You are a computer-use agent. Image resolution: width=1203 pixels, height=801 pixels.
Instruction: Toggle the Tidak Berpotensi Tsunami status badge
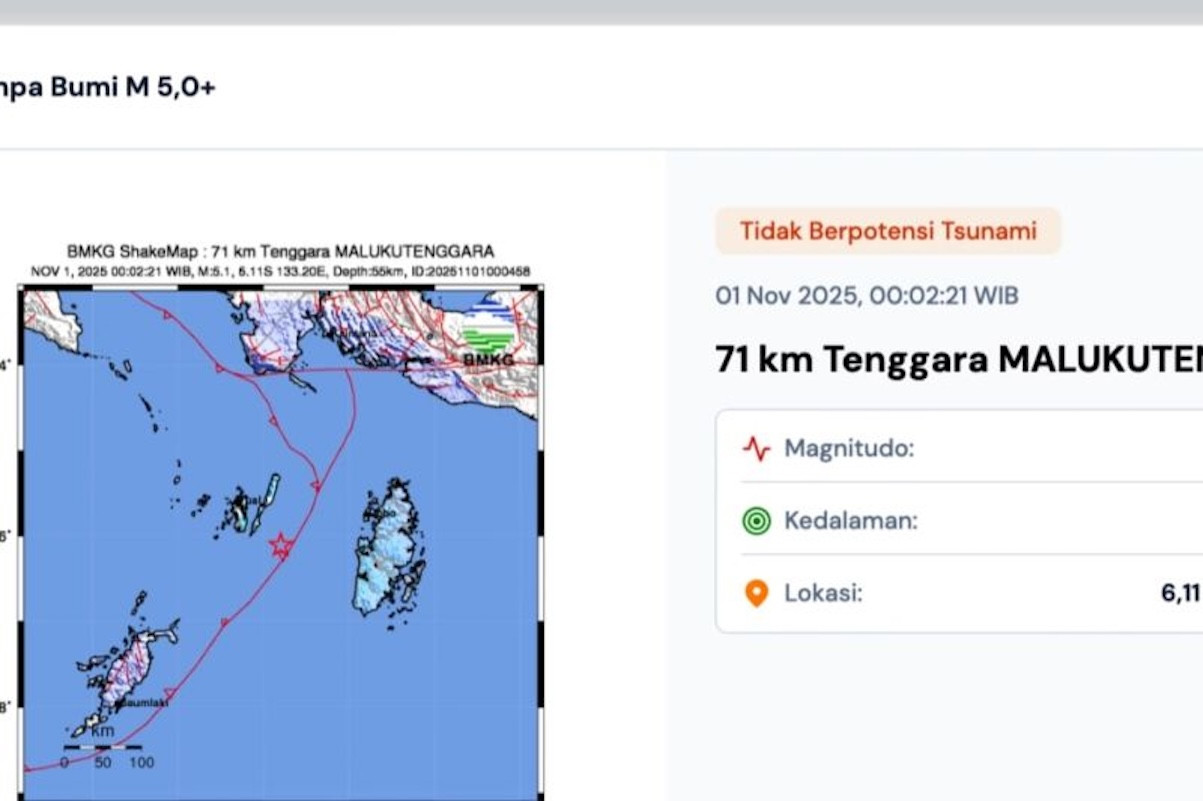pyautogui.click(x=888, y=230)
